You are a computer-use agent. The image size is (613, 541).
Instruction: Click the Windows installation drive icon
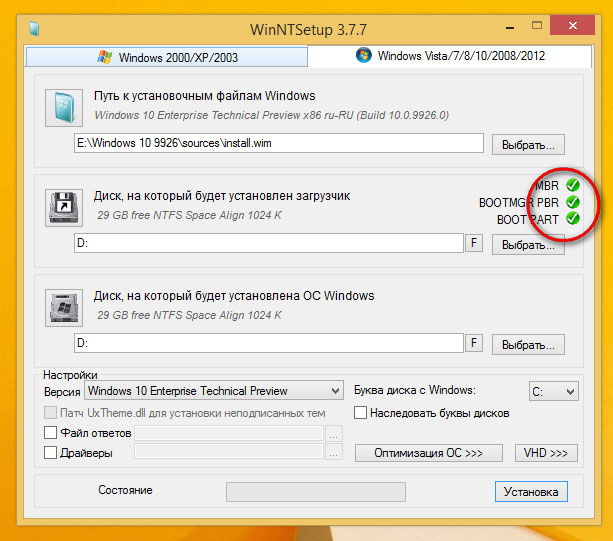[x=64, y=308]
